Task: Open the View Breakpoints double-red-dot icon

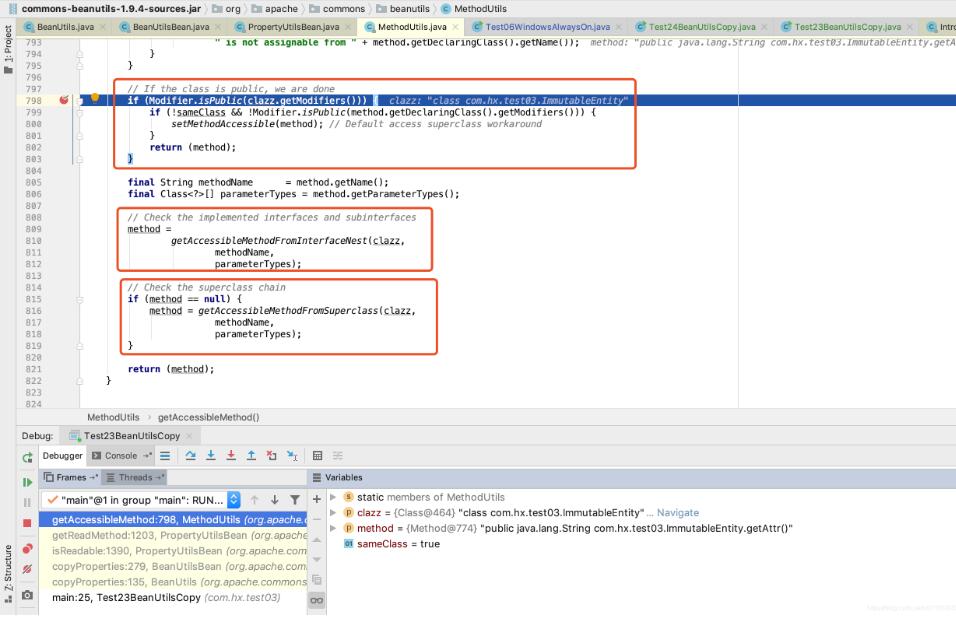Action: 27,547
